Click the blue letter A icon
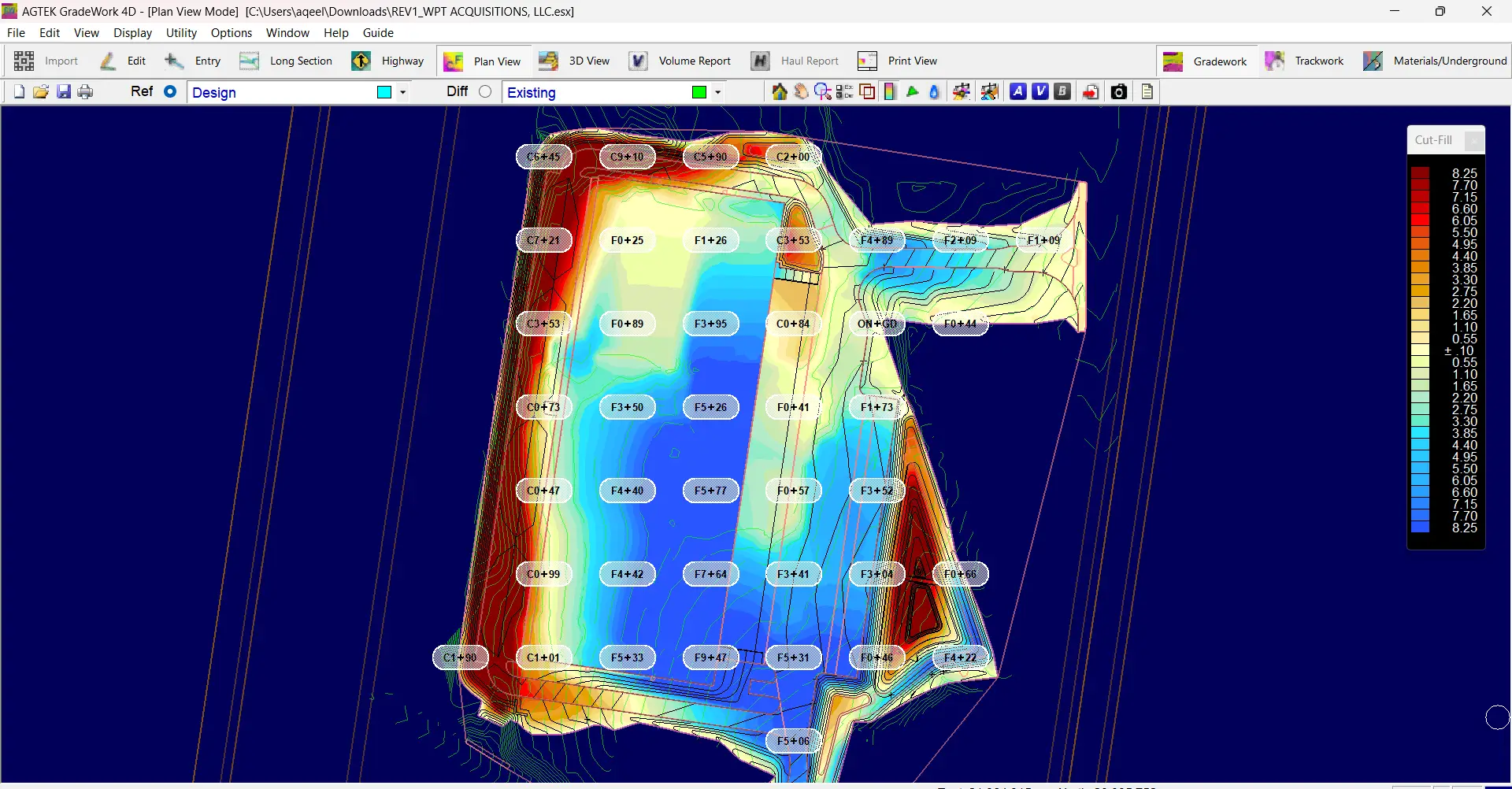This screenshot has width=1512, height=789. pyautogui.click(x=1018, y=92)
